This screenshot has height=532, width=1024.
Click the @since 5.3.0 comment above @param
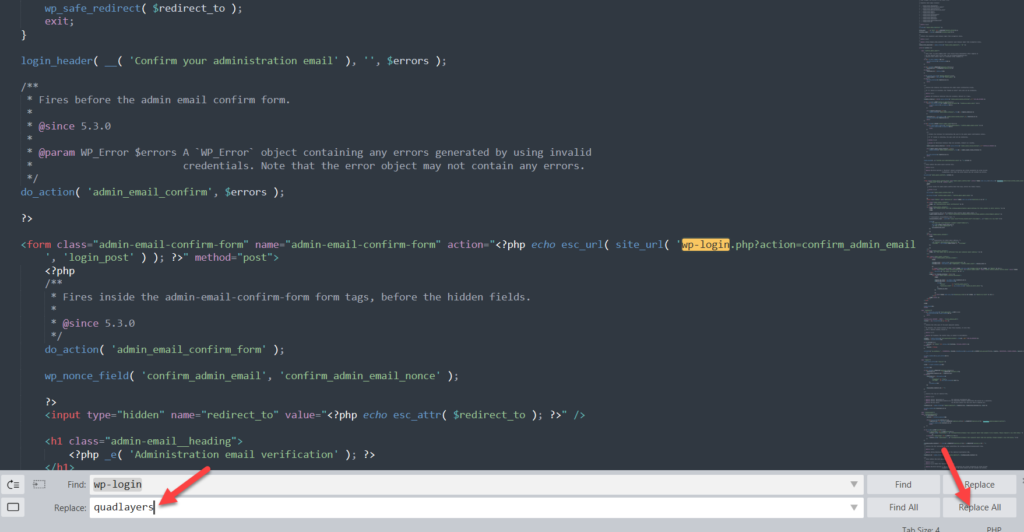[x=74, y=126]
